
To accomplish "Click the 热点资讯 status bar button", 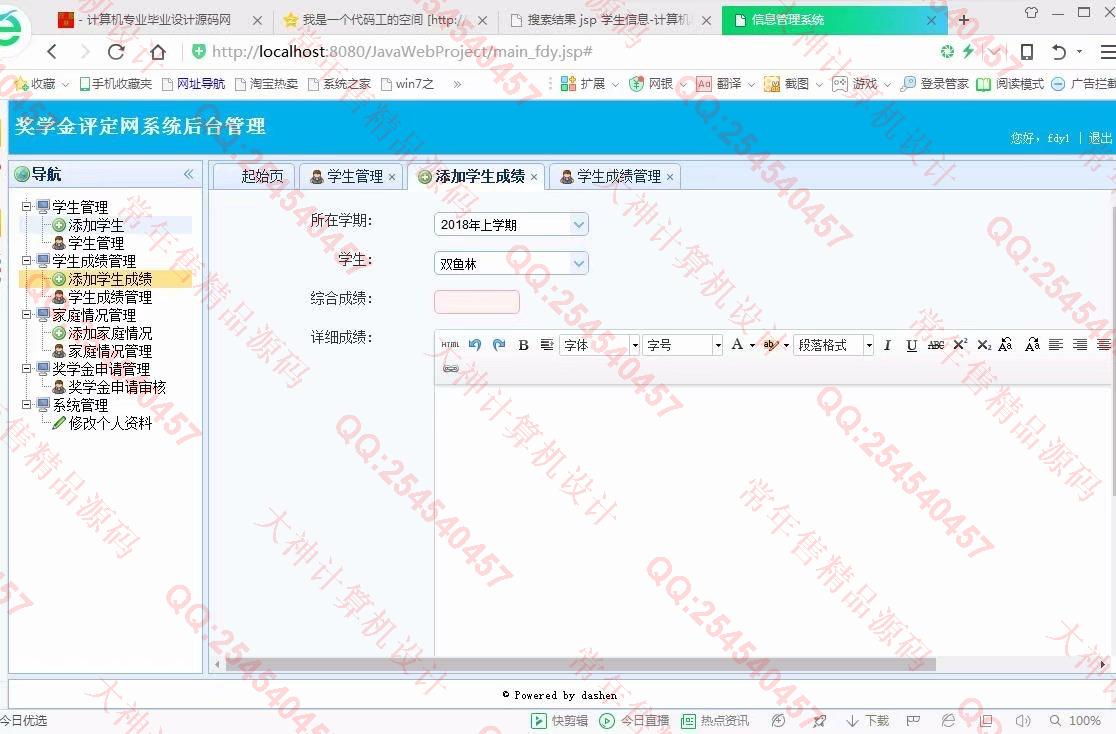I will [x=715, y=721].
